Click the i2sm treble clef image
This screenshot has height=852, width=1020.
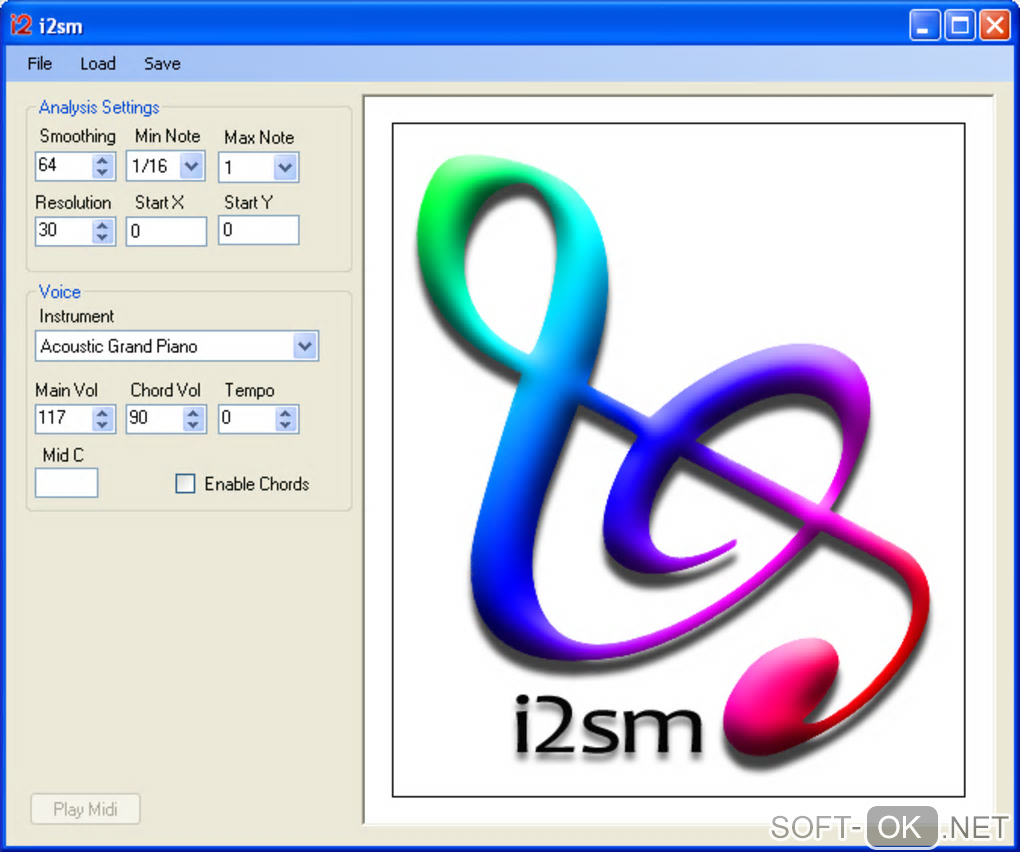[678, 459]
